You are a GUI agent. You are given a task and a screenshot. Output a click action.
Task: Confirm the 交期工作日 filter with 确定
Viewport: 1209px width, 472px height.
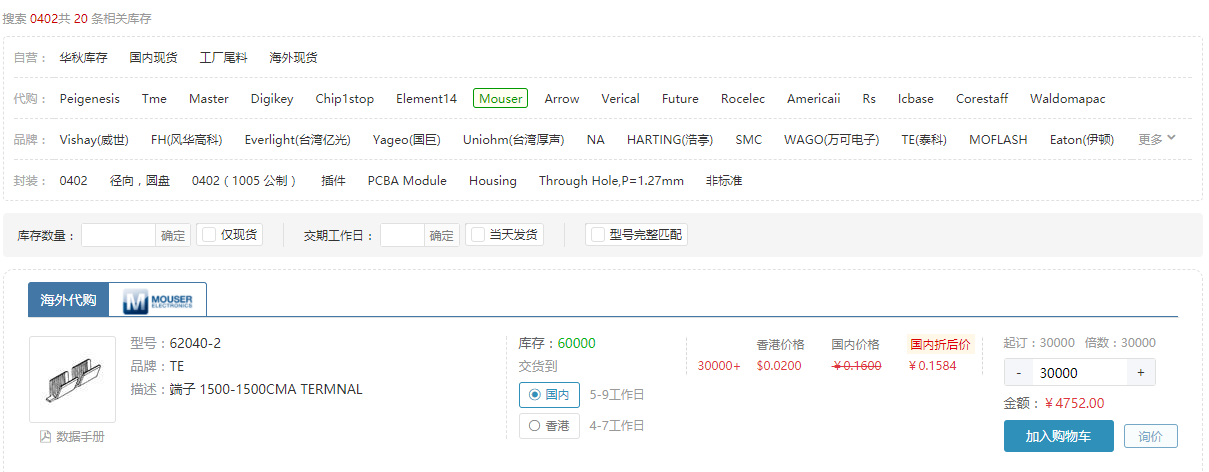coord(442,235)
